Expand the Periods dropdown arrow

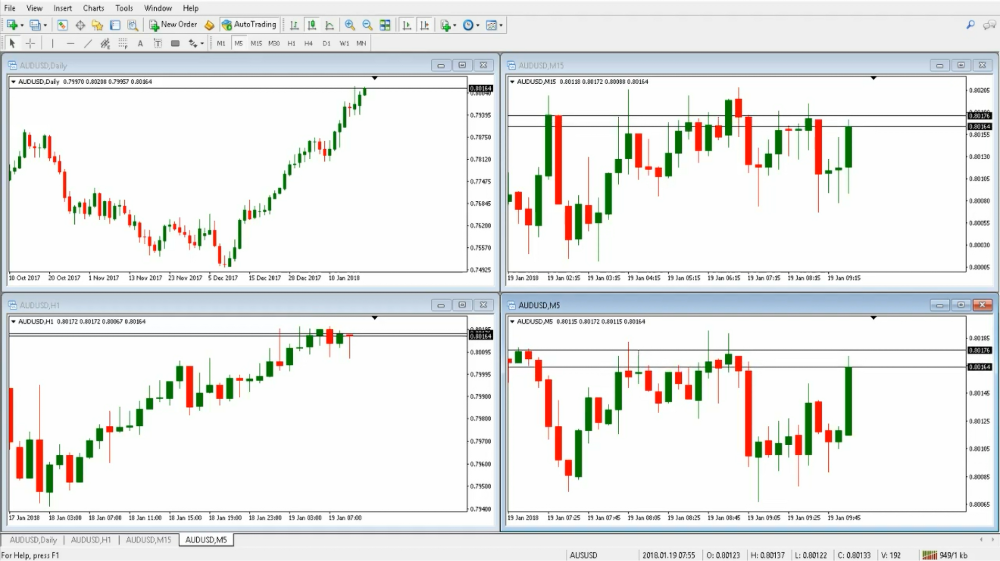[478, 26]
